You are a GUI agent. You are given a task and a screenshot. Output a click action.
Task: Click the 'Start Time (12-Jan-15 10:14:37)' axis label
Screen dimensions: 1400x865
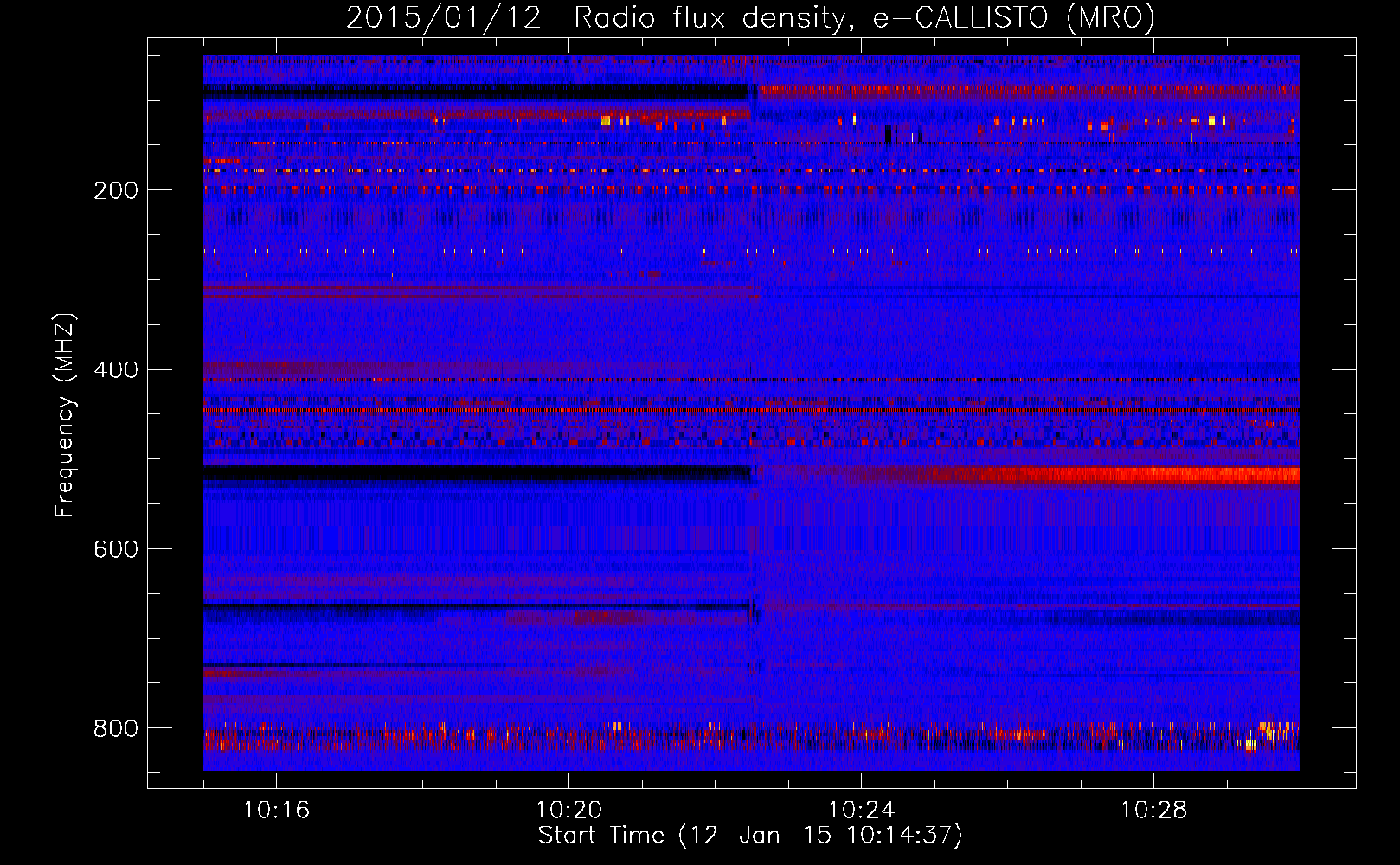[x=750, y=836]
